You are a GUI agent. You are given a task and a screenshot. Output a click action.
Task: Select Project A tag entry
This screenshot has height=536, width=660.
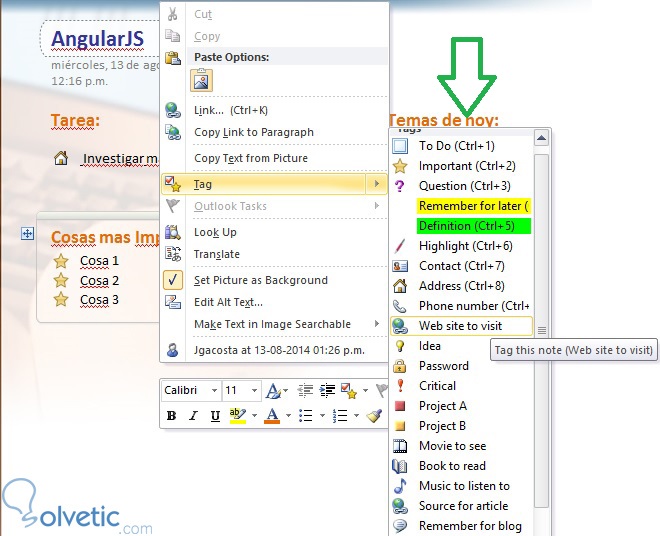(461, 406)
